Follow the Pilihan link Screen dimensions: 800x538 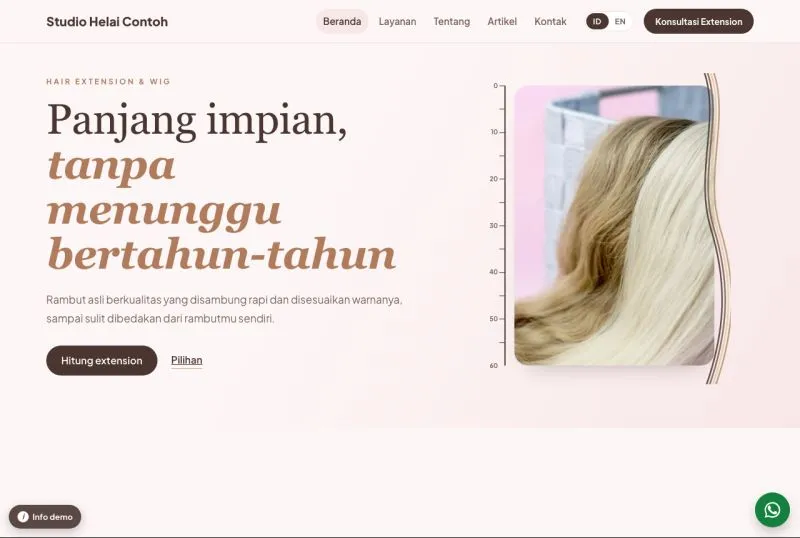187,360
